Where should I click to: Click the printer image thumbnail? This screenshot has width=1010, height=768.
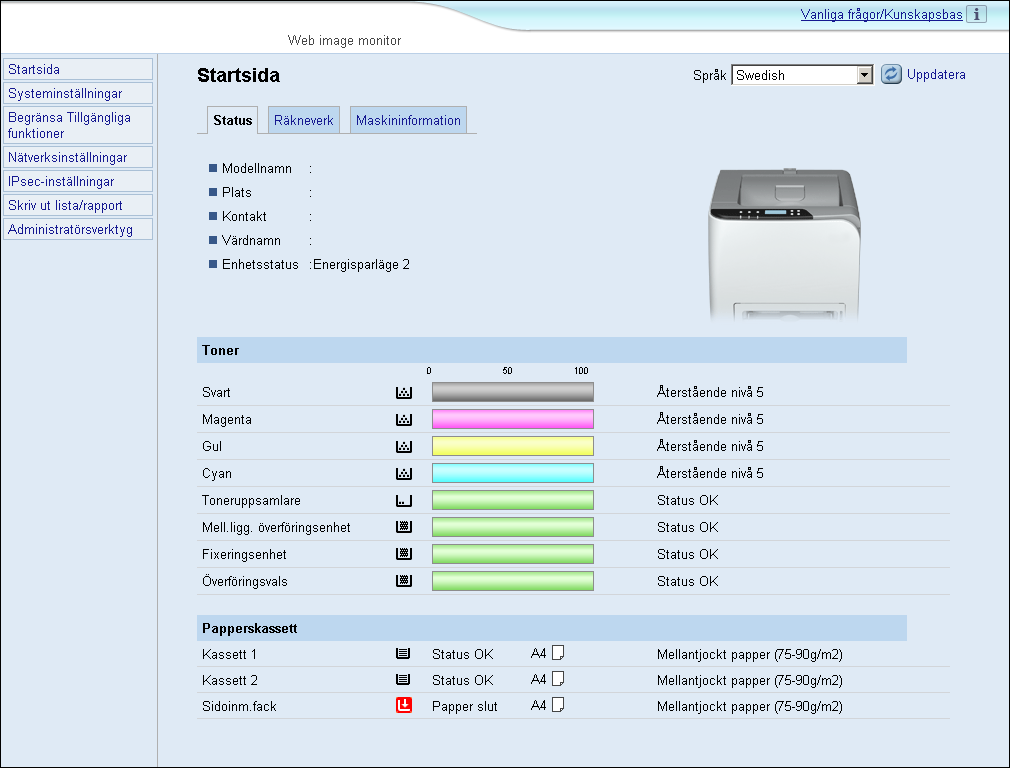click(785, 245)
